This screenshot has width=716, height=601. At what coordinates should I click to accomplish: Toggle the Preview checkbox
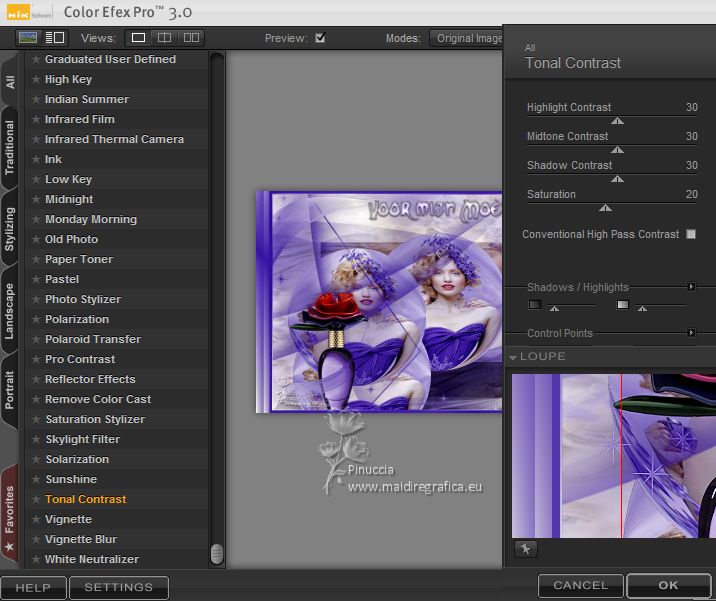(x=320, y=38)
